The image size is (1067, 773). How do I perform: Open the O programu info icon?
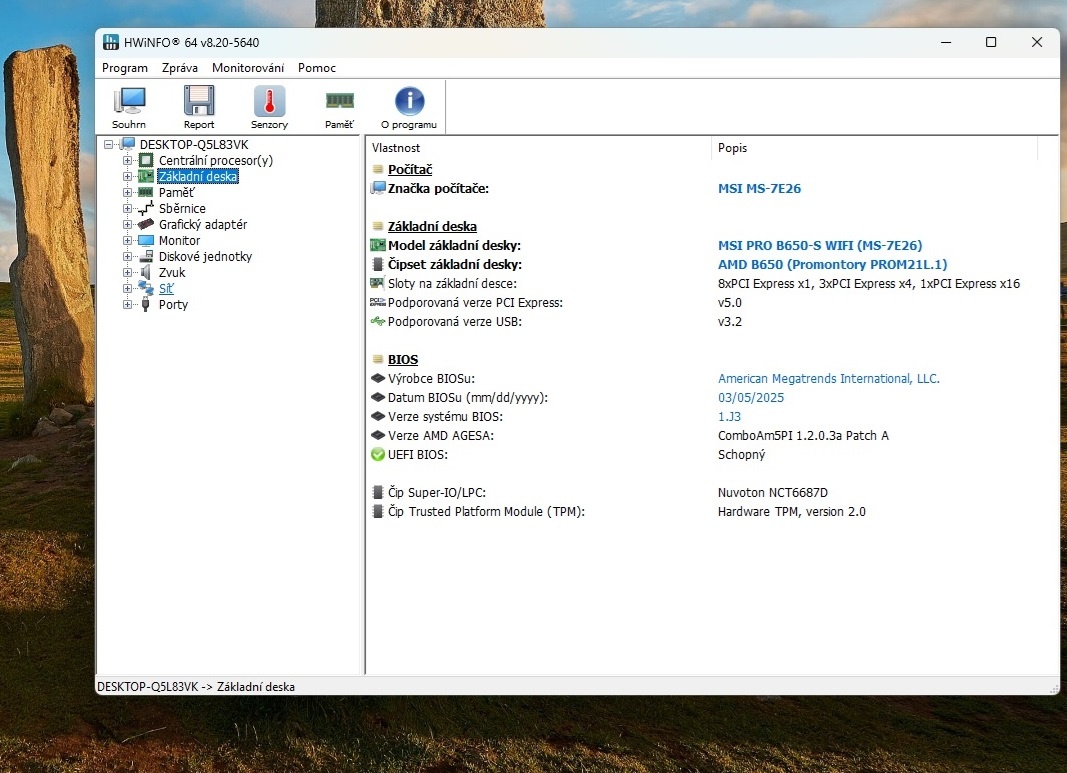(410, 101)
